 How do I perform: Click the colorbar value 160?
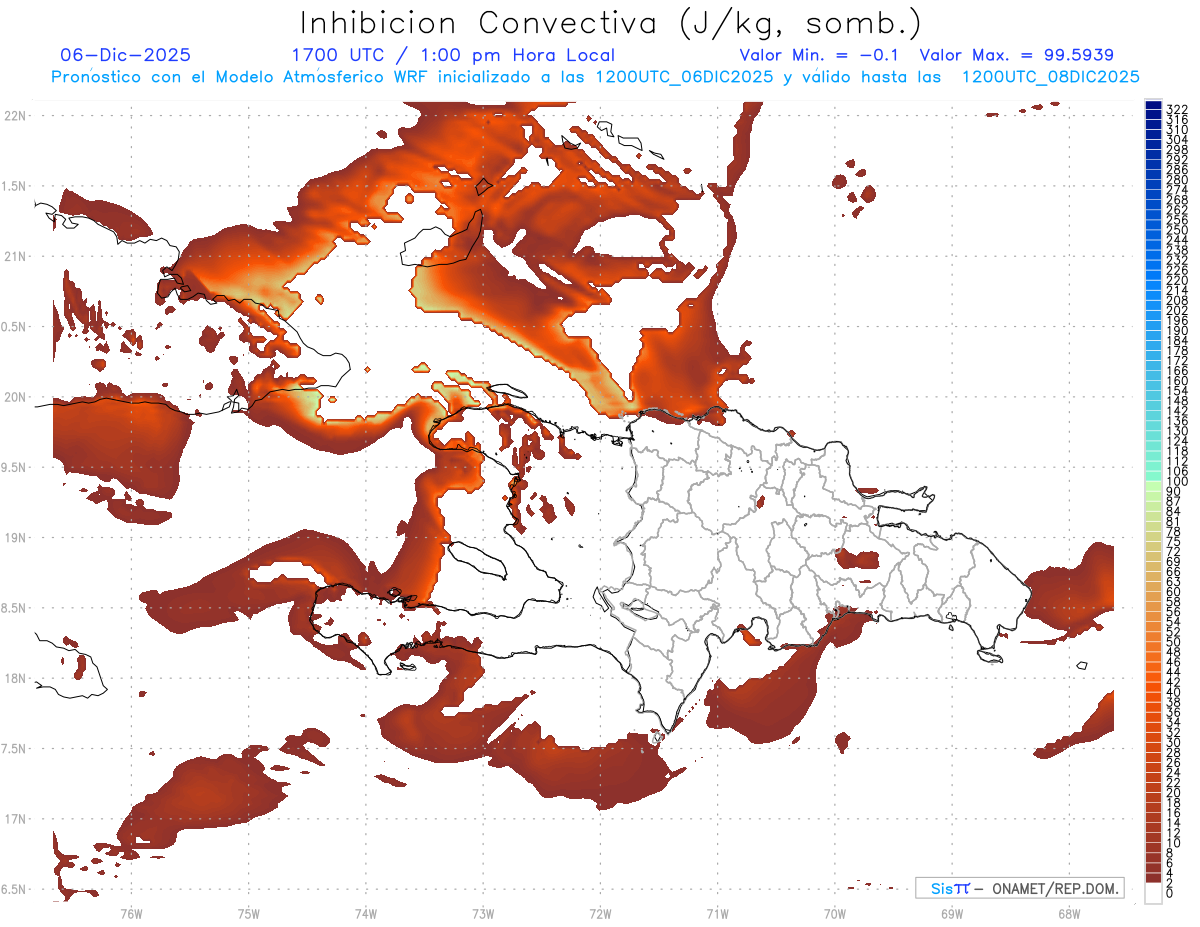(x=1177, y=381)
